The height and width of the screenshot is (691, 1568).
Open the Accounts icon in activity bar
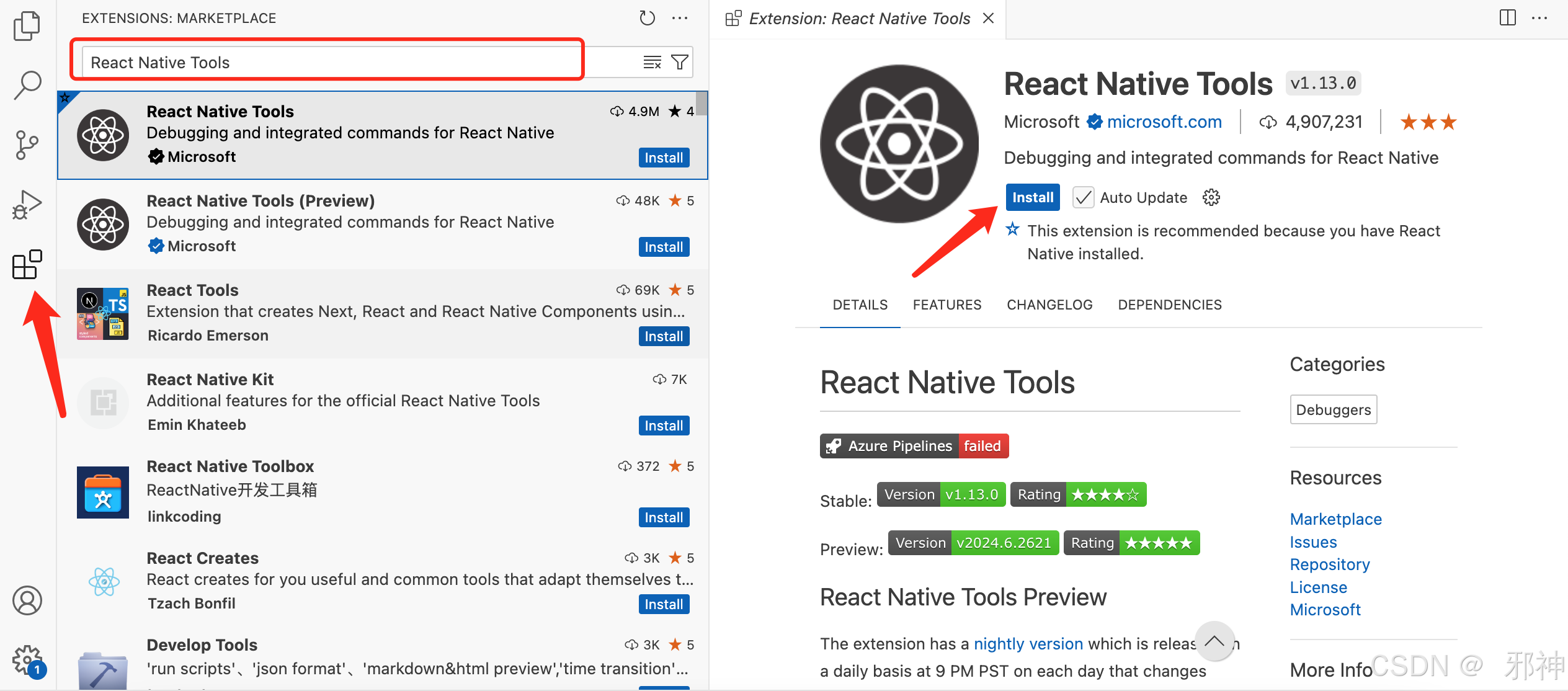click(27, 600)
